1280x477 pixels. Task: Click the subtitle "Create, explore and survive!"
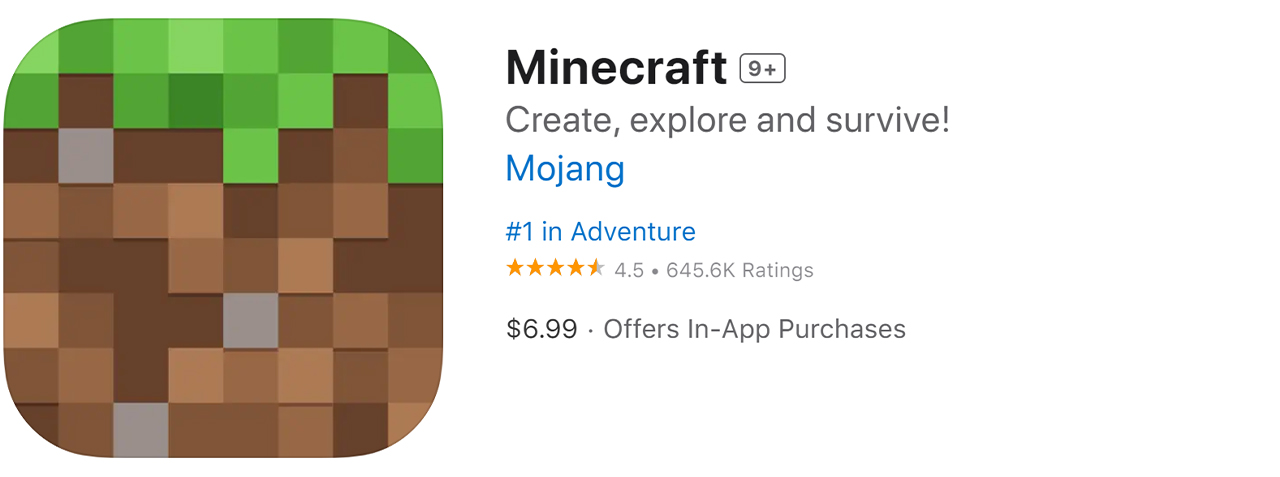[x=727, y=120]
